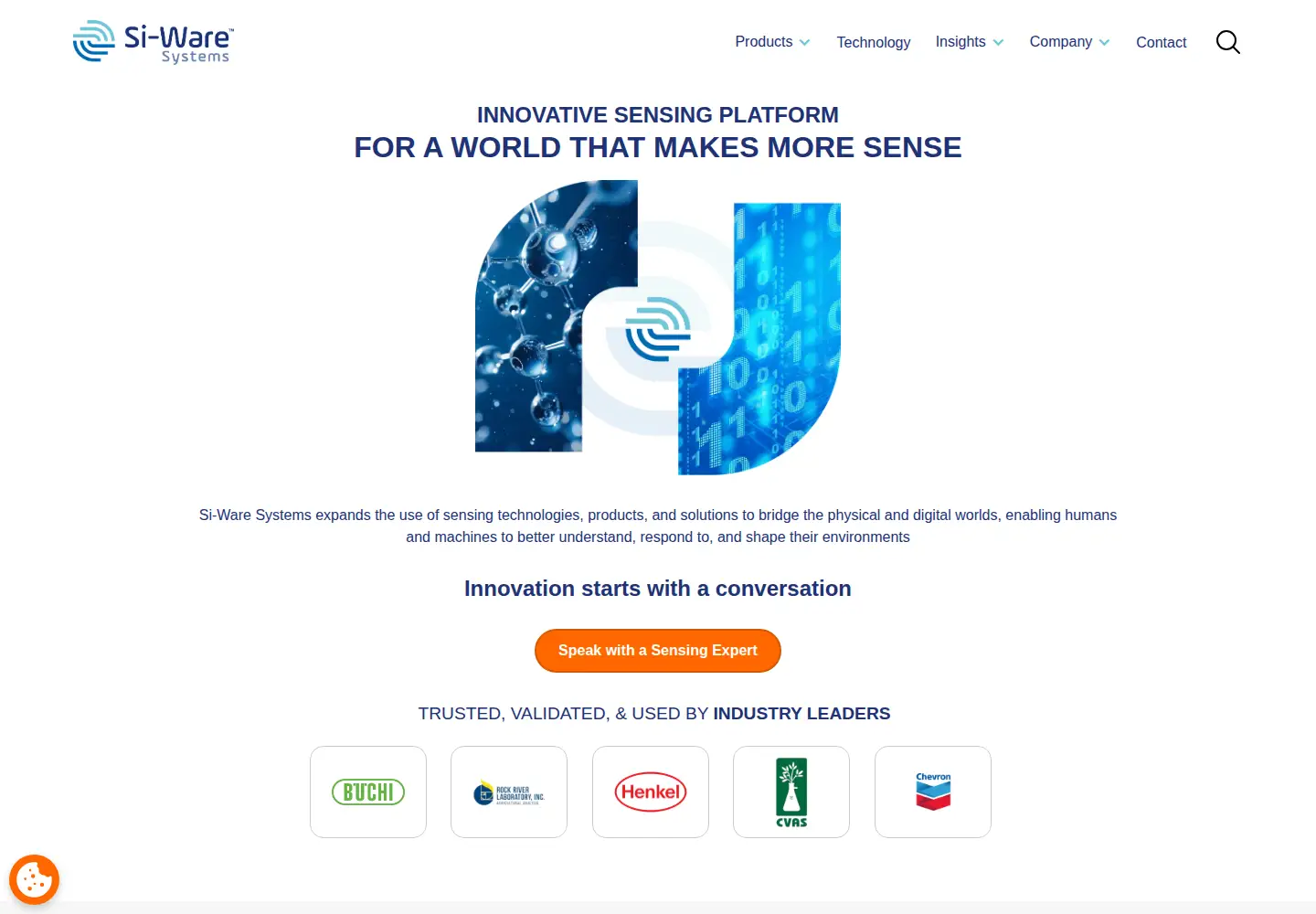Open cookie preferences icon
The width and height of the screenshot is (1316, 914).
[35, 879]
